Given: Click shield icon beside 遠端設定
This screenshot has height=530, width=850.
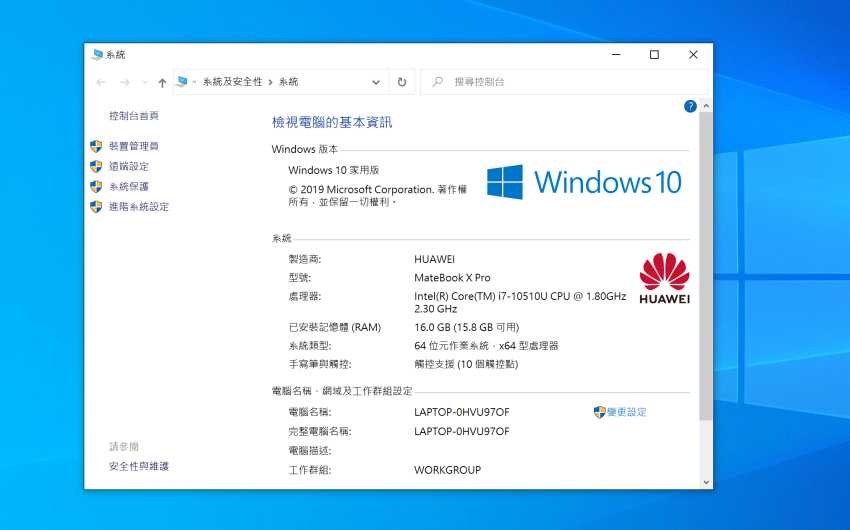Looking at the screenshot, I should (96, 166).
